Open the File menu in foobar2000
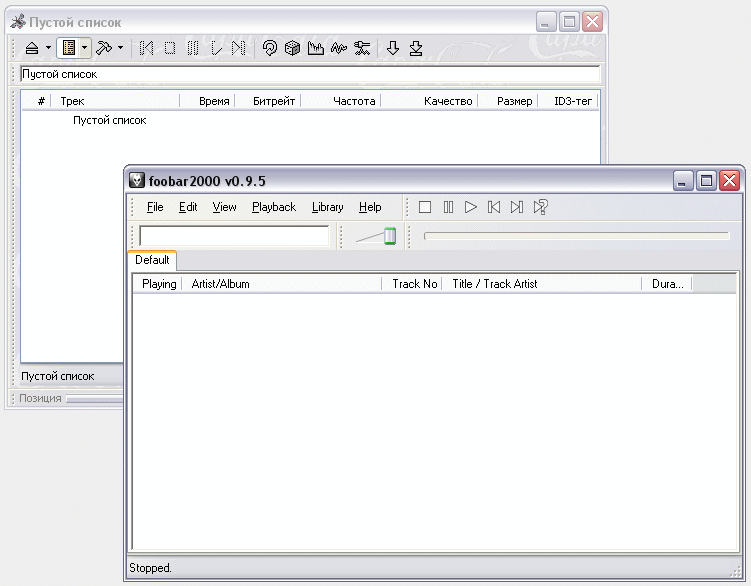 tap(155, 207)
